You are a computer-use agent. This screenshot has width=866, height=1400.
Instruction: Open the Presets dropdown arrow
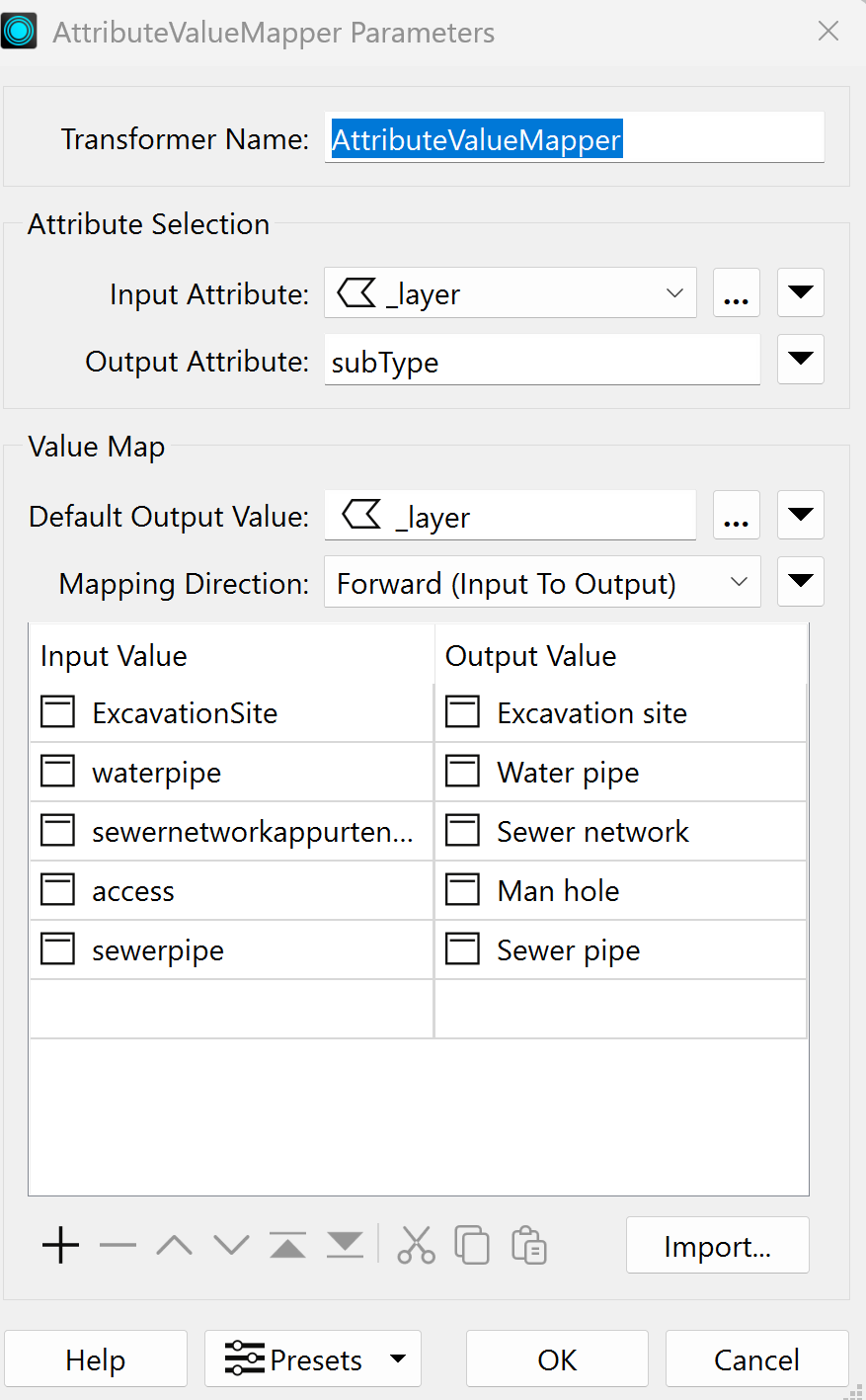398,1359
